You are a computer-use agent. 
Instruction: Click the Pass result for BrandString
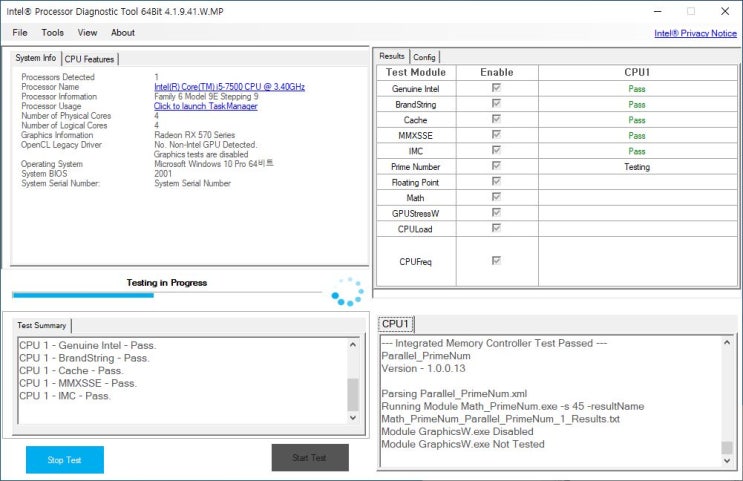pyautogui.click(x=637, y=105)
